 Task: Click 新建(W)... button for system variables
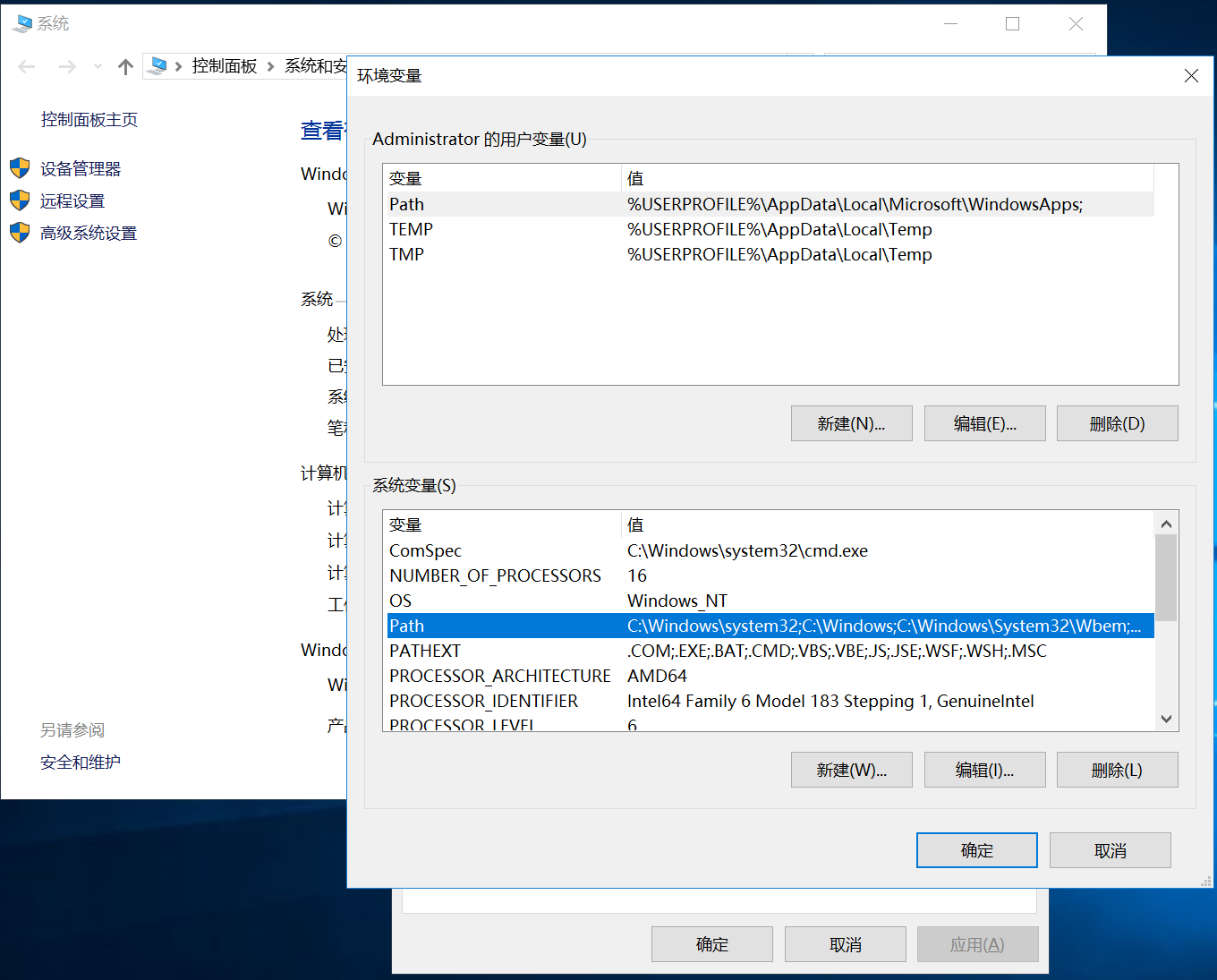click(x=852, y=770)
